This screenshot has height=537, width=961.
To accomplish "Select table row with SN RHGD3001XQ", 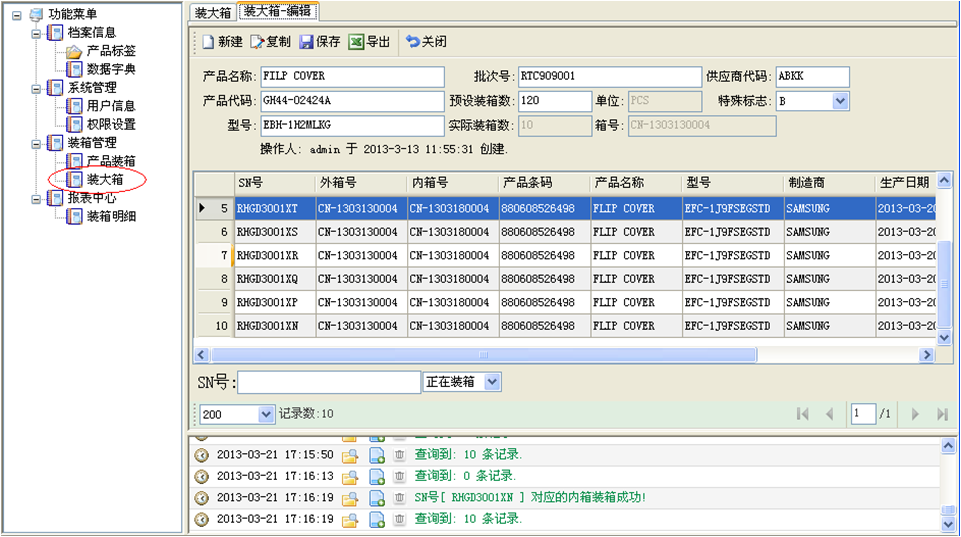I will [x=267, y=279].
